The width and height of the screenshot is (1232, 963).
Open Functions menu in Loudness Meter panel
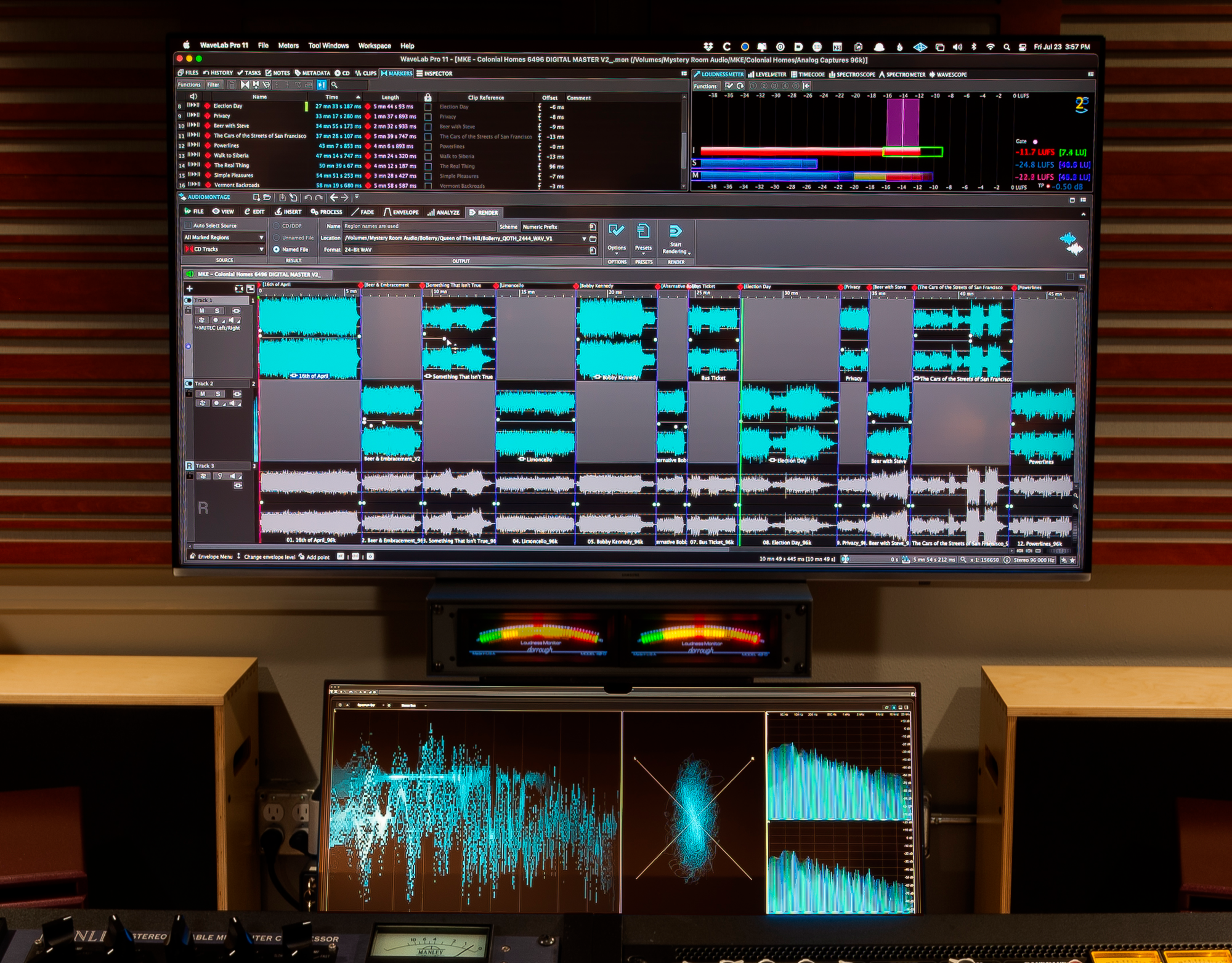705,86
